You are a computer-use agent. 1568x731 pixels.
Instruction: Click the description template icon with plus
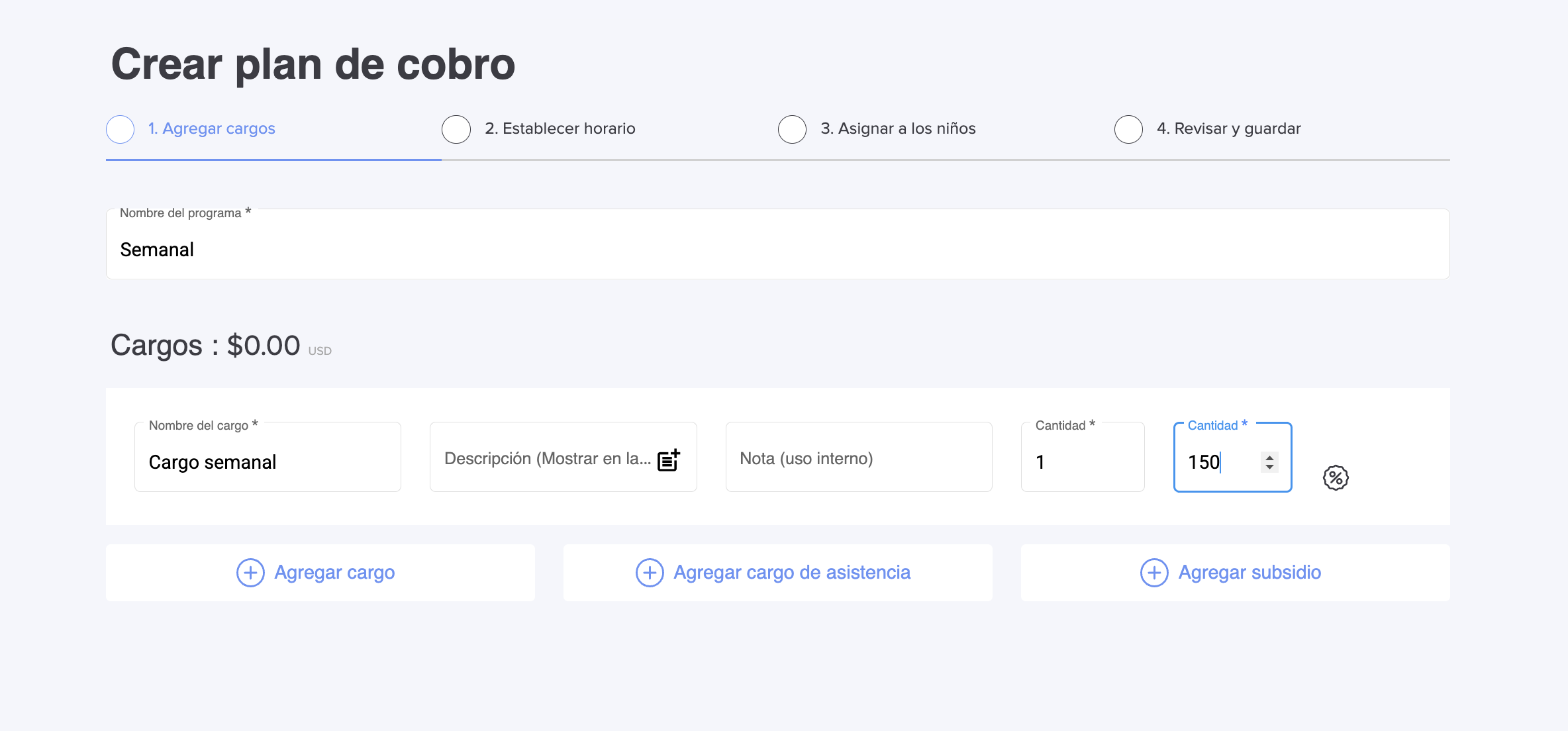[x=668, y=460]
